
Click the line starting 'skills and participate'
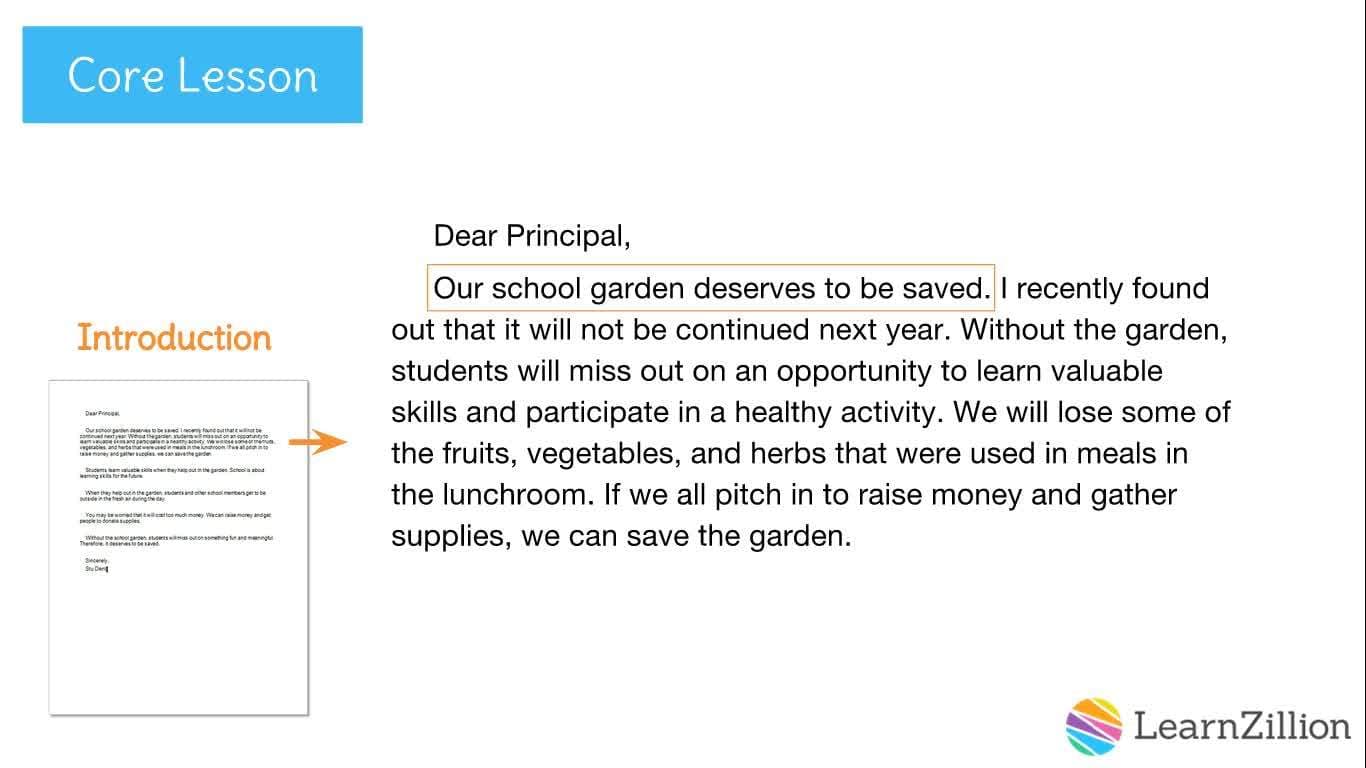point(810,412)
